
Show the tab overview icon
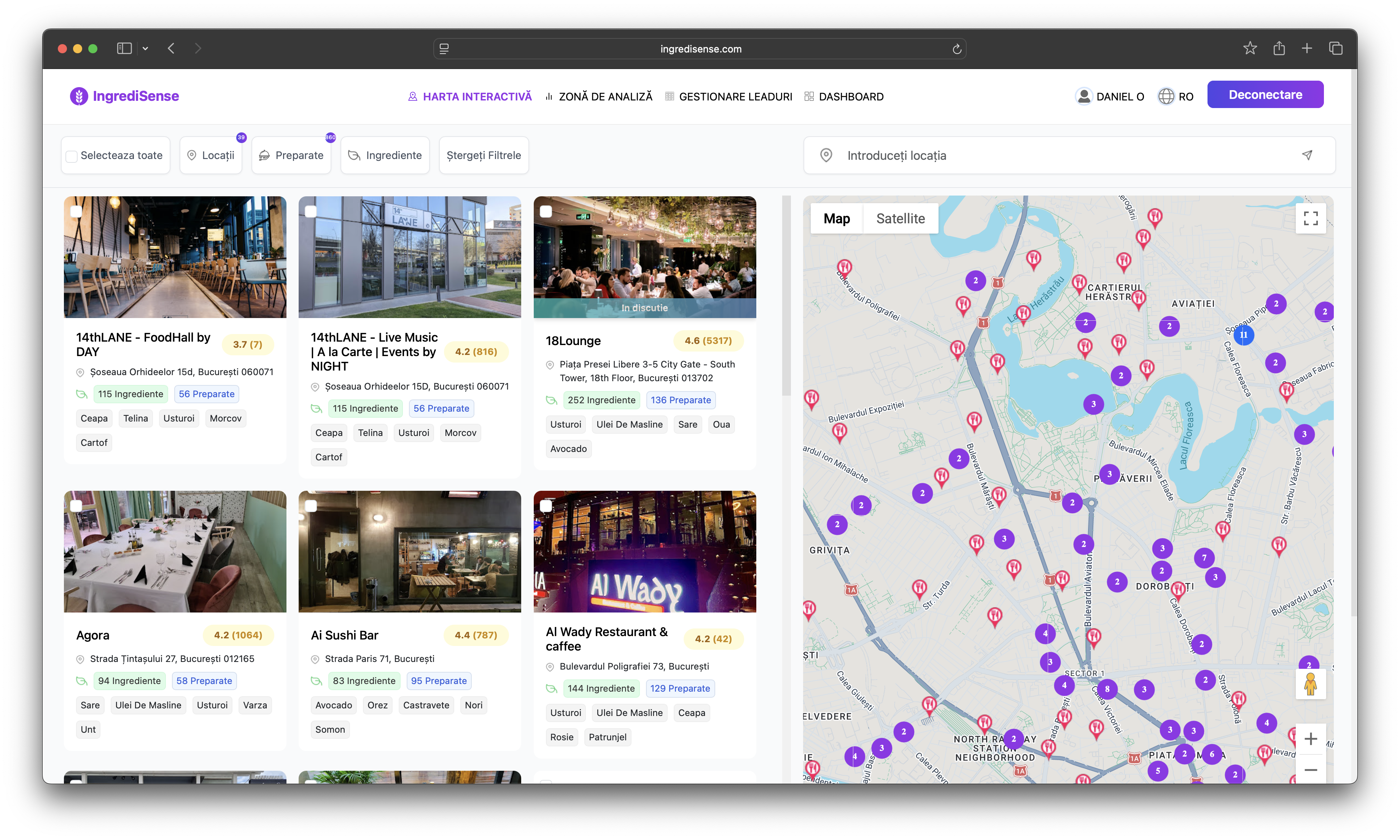tap(1335, 49)
